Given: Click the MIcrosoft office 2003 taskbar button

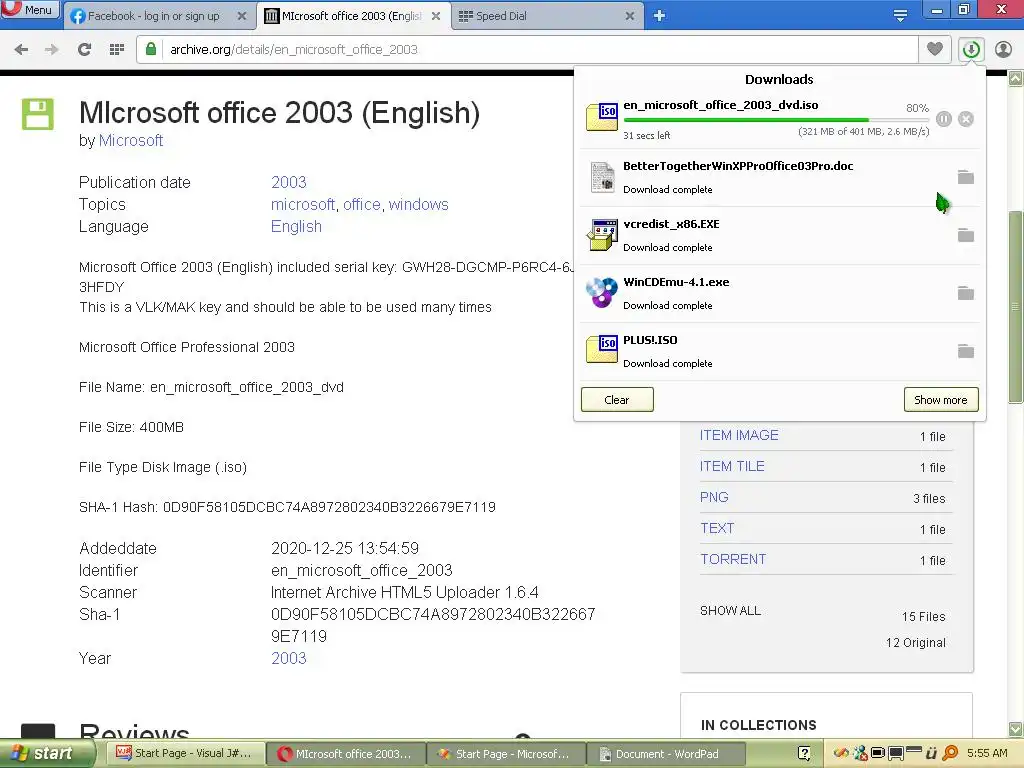Looking at the screenshot, I should pyautogui.click(x=346, y=754).
